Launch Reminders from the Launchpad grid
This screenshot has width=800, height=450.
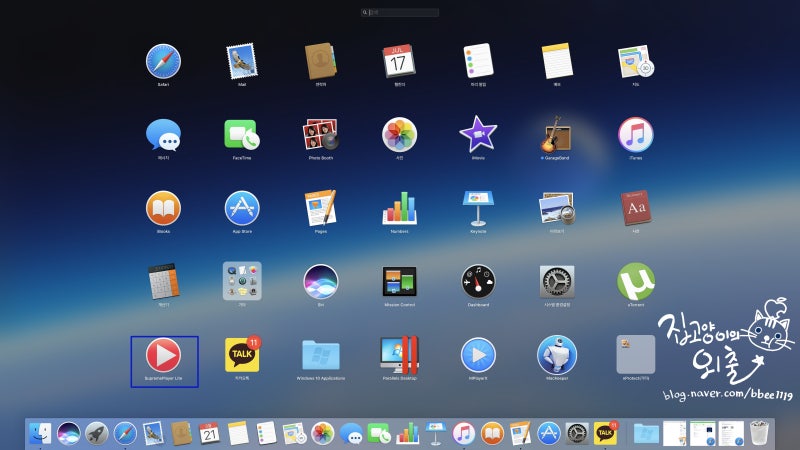pos(478,61)
